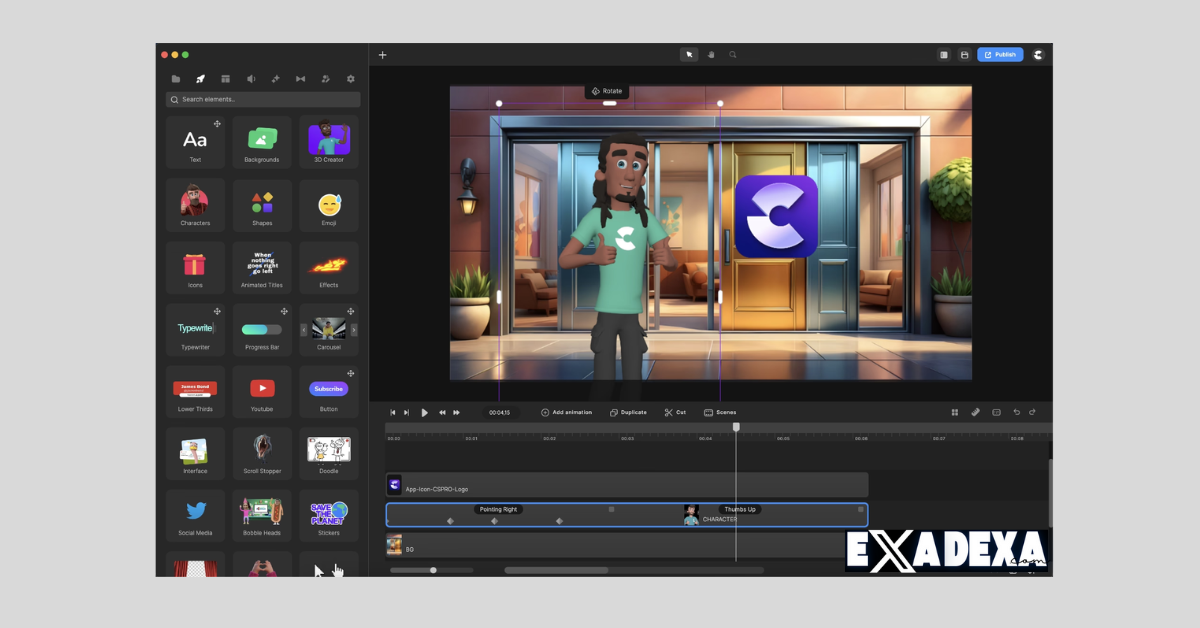The width and height of the screenshot is (1200, 628).
Task: Select the hand pan tool
Action: pos(711,54)
